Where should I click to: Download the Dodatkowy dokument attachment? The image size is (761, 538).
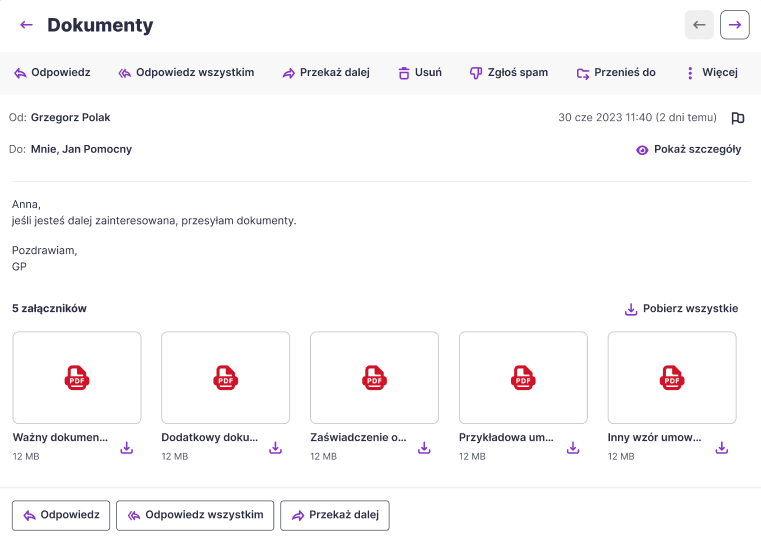coord(276,448)
